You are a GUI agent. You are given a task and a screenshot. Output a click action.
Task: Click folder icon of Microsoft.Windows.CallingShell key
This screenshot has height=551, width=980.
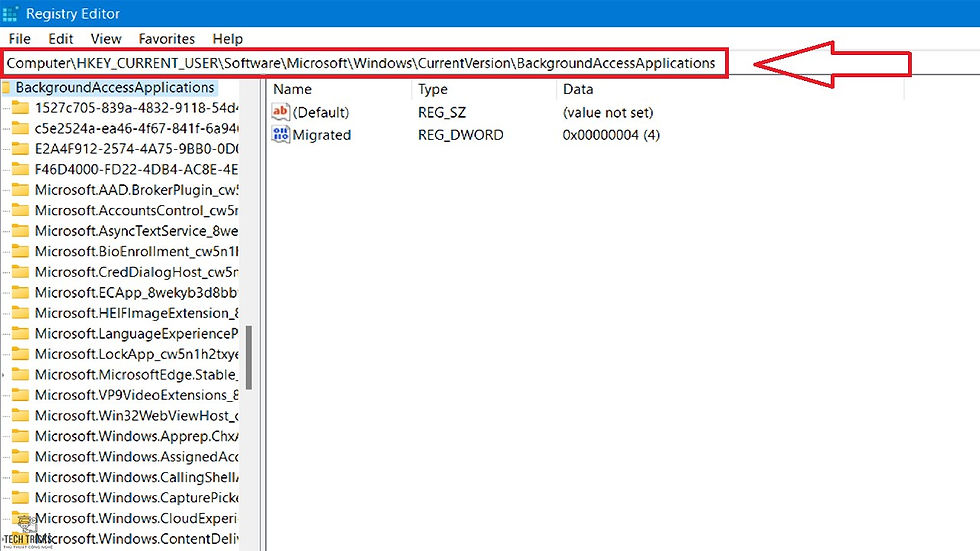pyautogui.click(x=21, y=477)
